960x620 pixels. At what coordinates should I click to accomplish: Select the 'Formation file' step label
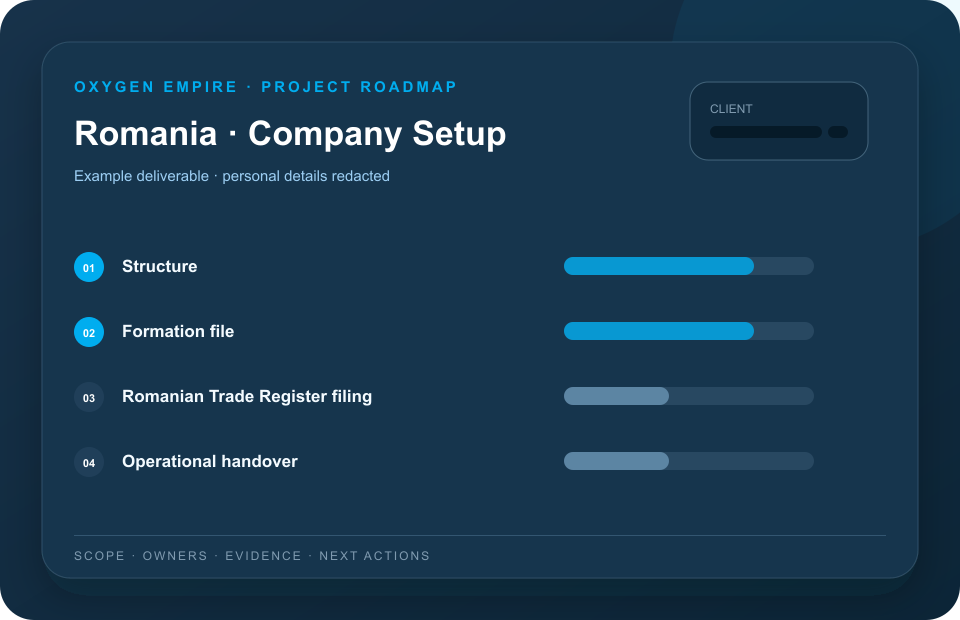(x=178, y=331)
